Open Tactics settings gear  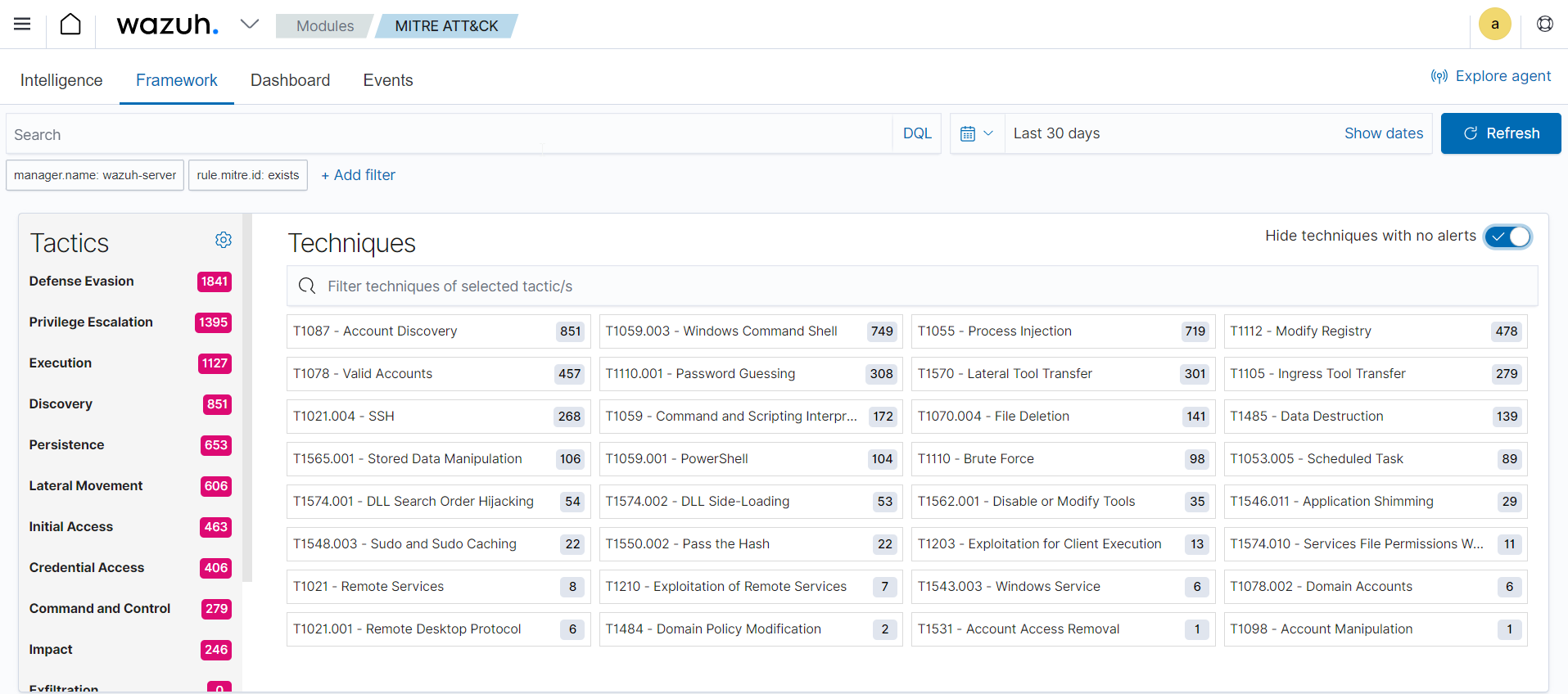pos(224,240)
